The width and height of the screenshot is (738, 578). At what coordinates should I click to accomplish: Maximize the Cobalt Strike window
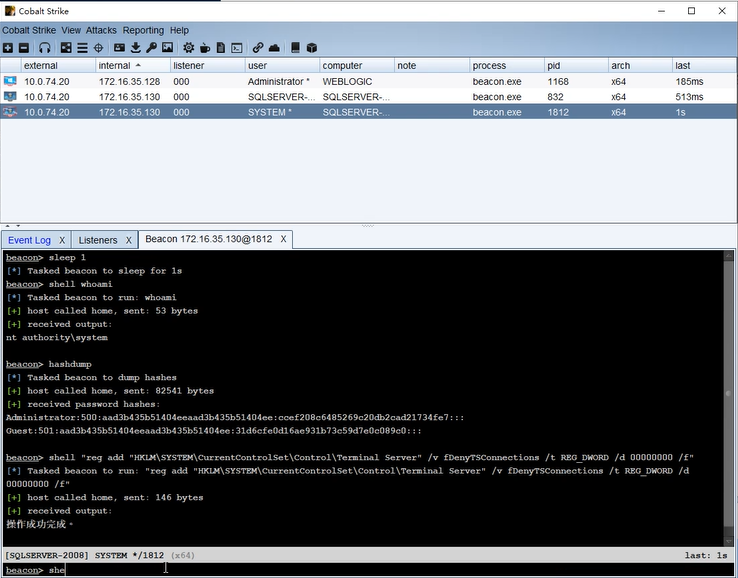pyautogui.click(x=691, y=11)
